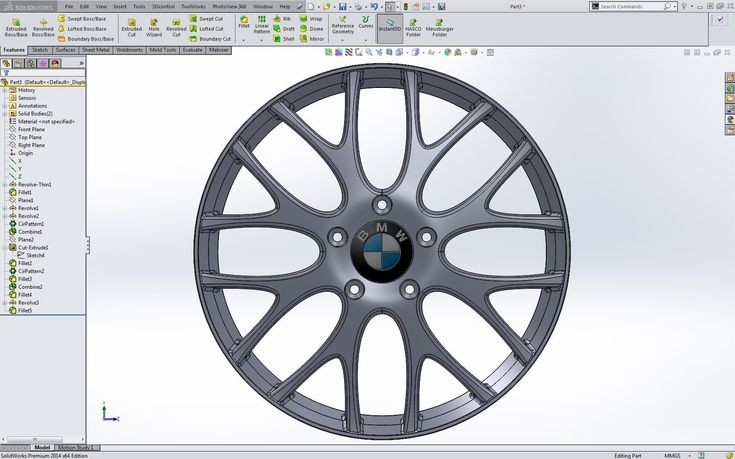The height and width of the screenshot is (459, 735).
Task: Toggle the Instant3D mode
Action: click(390, 28)
